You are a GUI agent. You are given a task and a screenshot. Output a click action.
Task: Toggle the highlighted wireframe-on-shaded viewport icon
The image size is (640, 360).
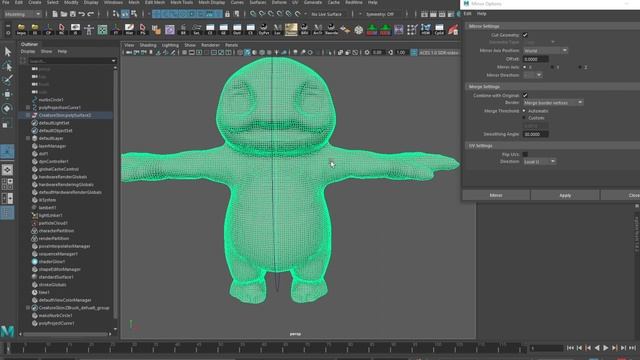pyautogui.click(x=247, y=53)
